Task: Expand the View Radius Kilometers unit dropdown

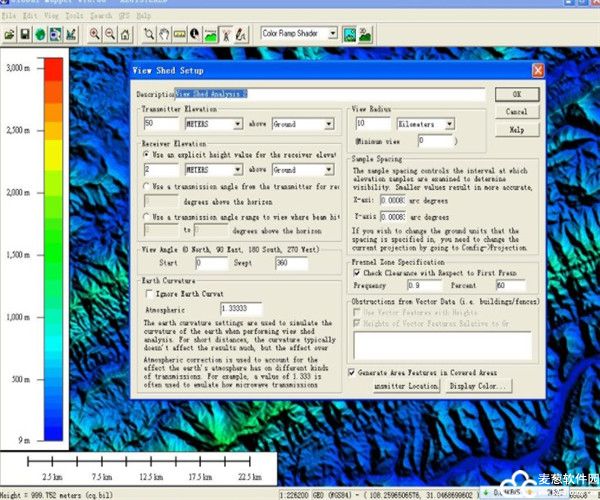Action: [449, 125]
